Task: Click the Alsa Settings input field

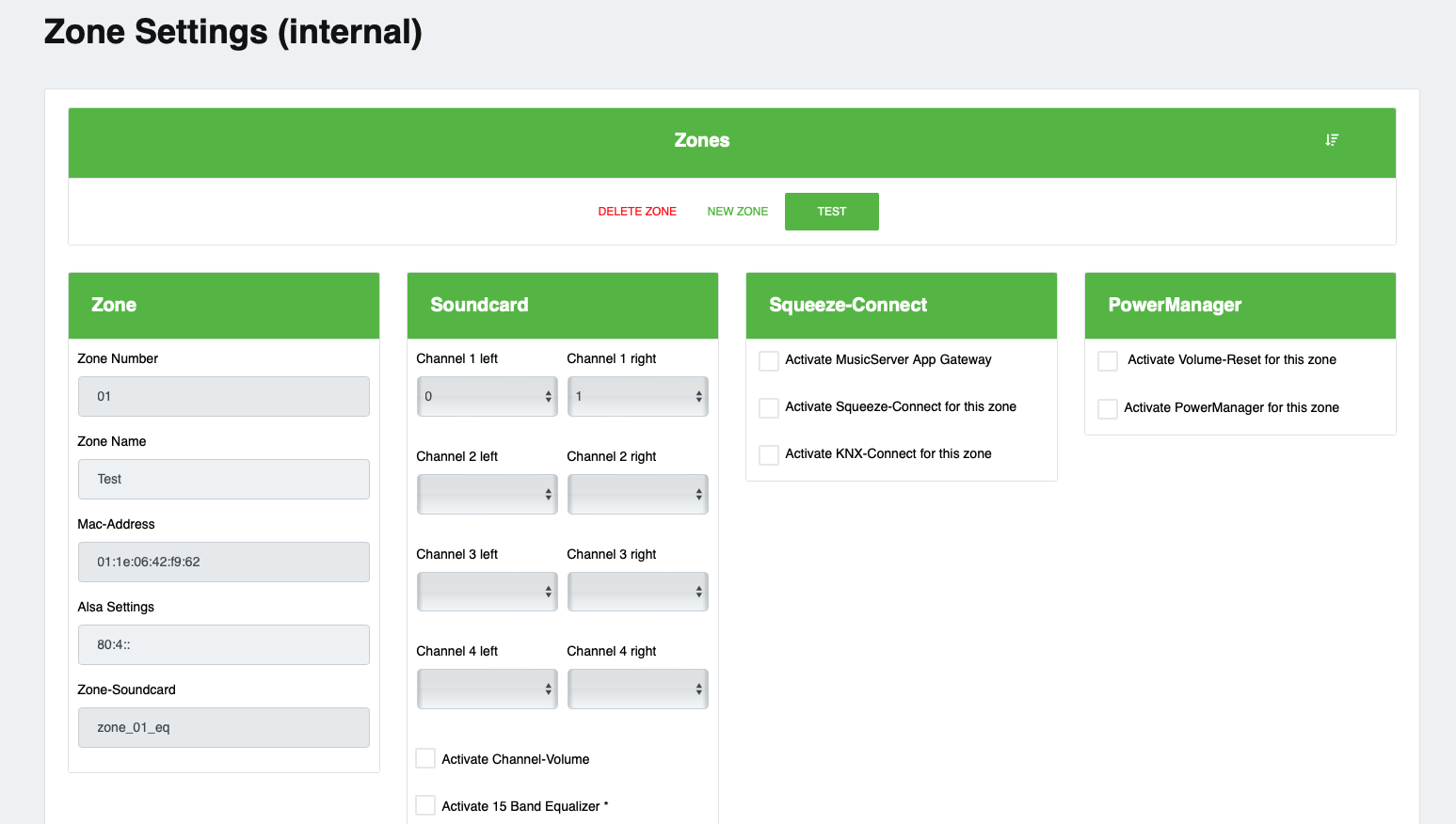Action: click(224, 645)
